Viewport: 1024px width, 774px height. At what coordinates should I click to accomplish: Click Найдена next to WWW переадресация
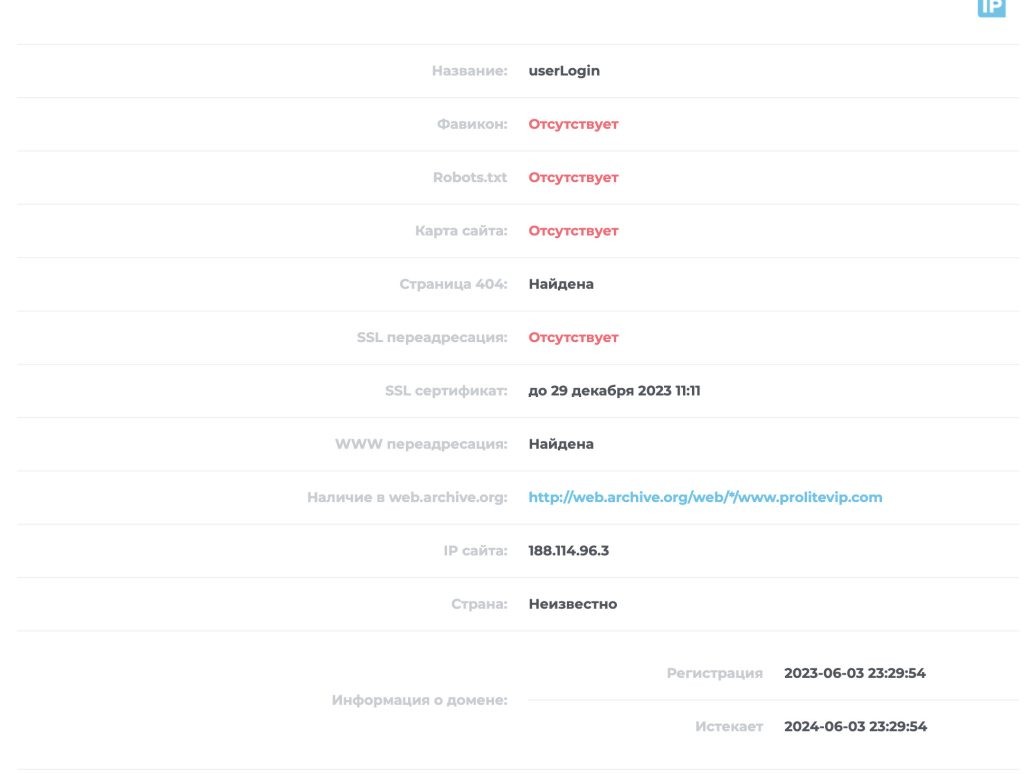[561, 444]
